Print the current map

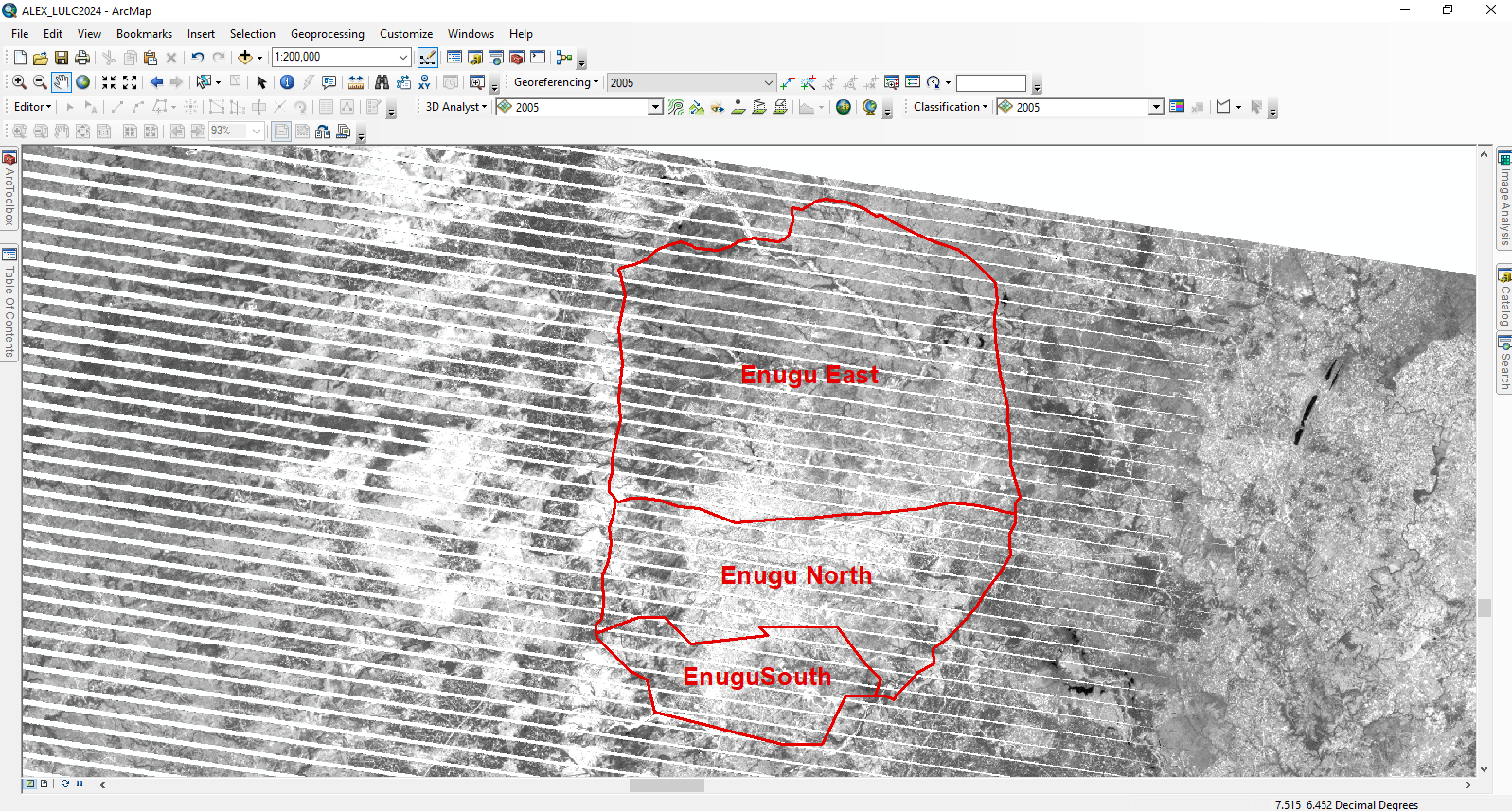[x=82, y=58]
